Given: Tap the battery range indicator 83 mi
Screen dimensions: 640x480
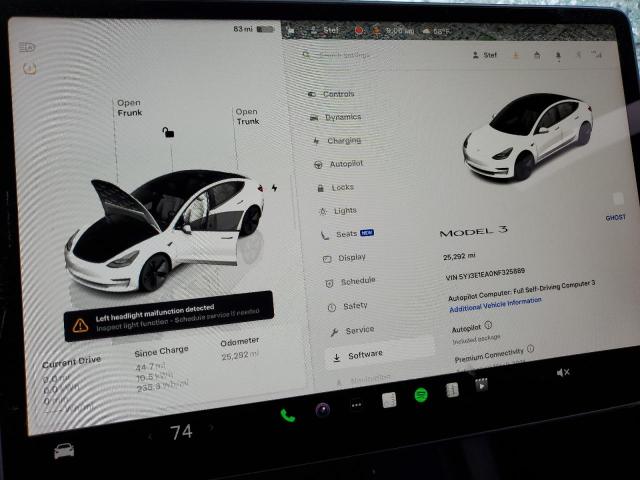Looking at the screenshot, I should click(253, 29).
